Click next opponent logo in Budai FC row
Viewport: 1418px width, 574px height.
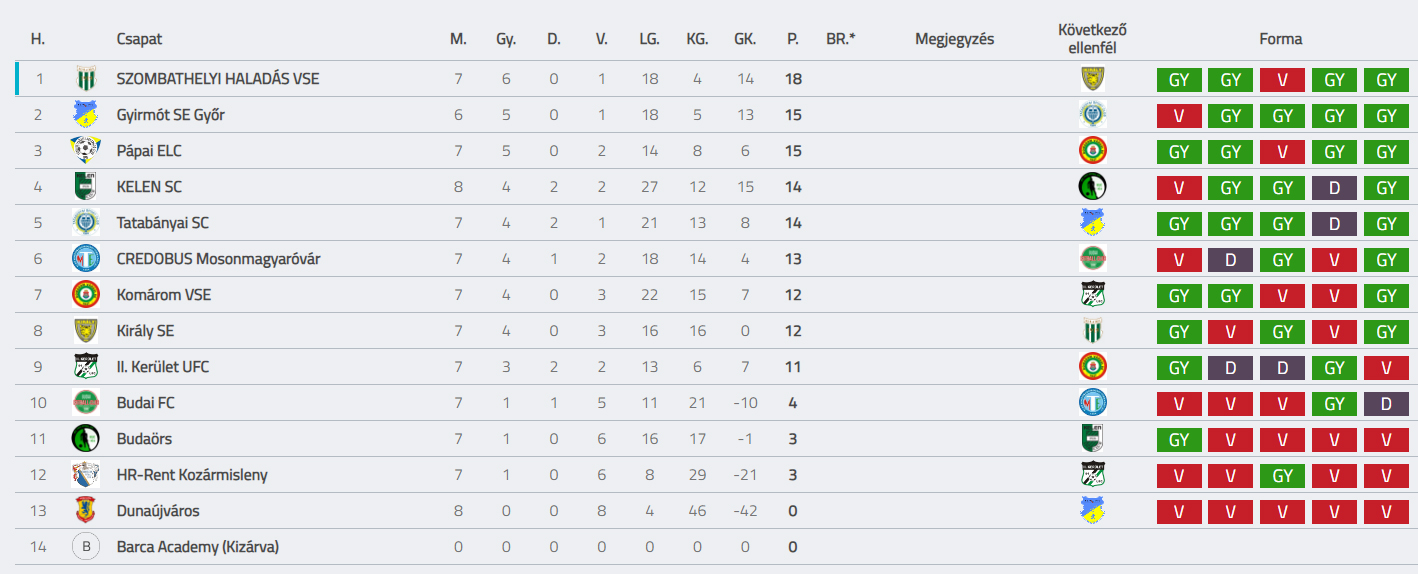[x=1092, y=403]
